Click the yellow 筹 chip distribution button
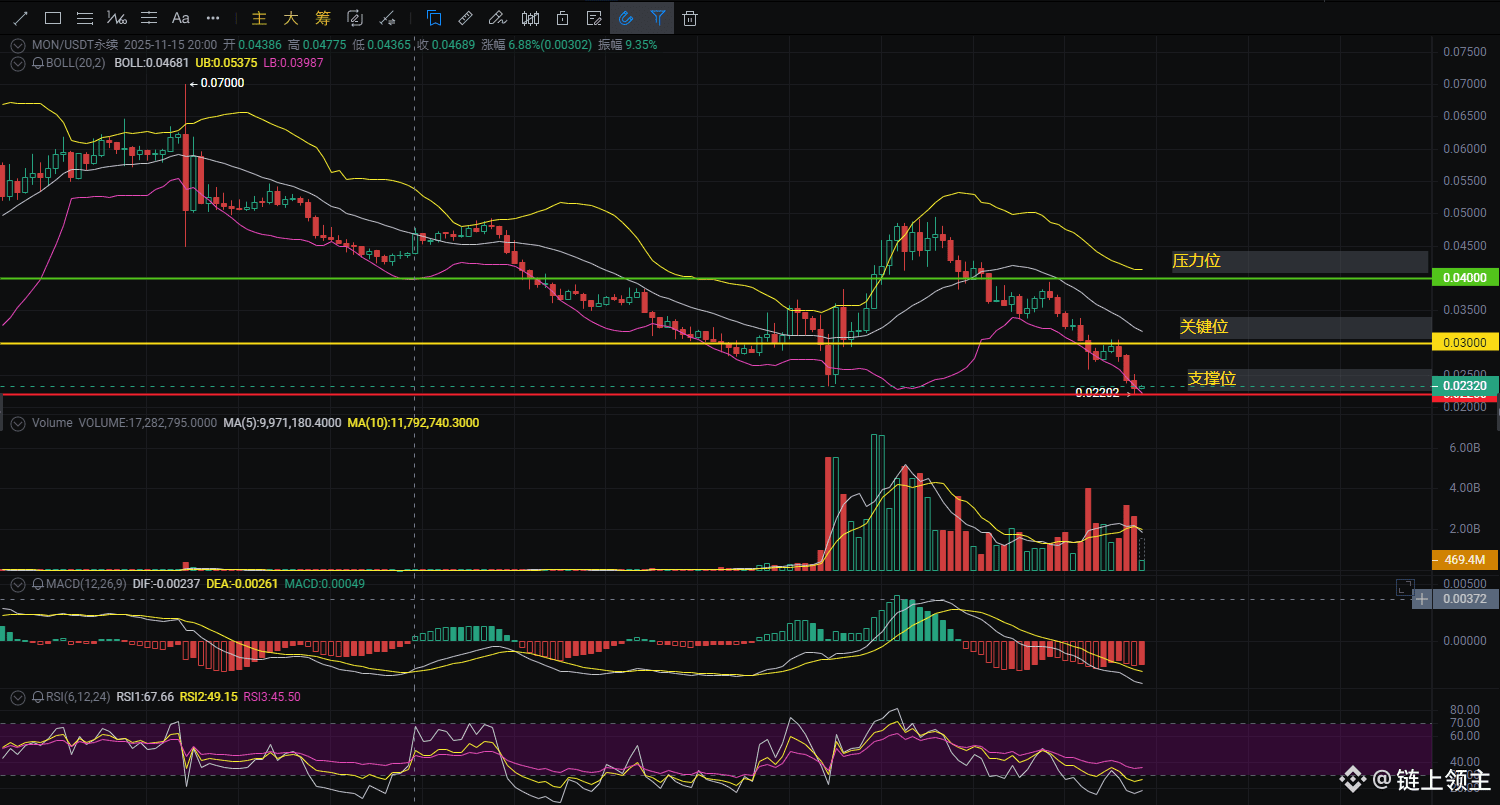The image size is (1500, 805). coord(322,18)
